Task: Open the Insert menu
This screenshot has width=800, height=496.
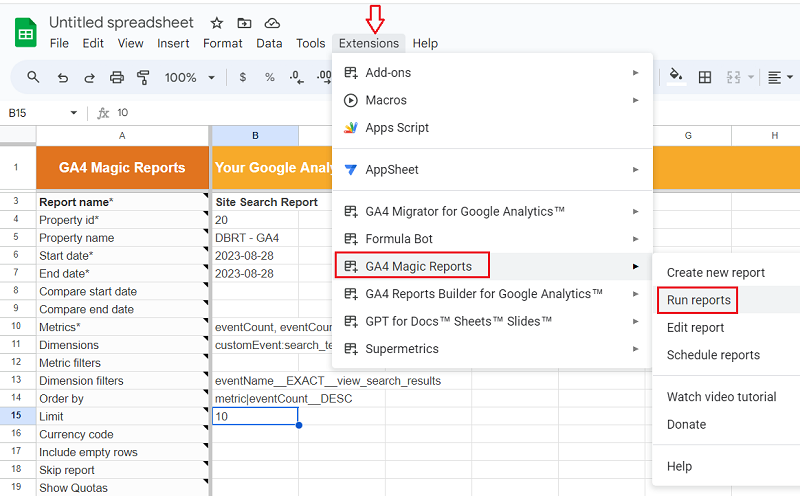Action: 173,43
